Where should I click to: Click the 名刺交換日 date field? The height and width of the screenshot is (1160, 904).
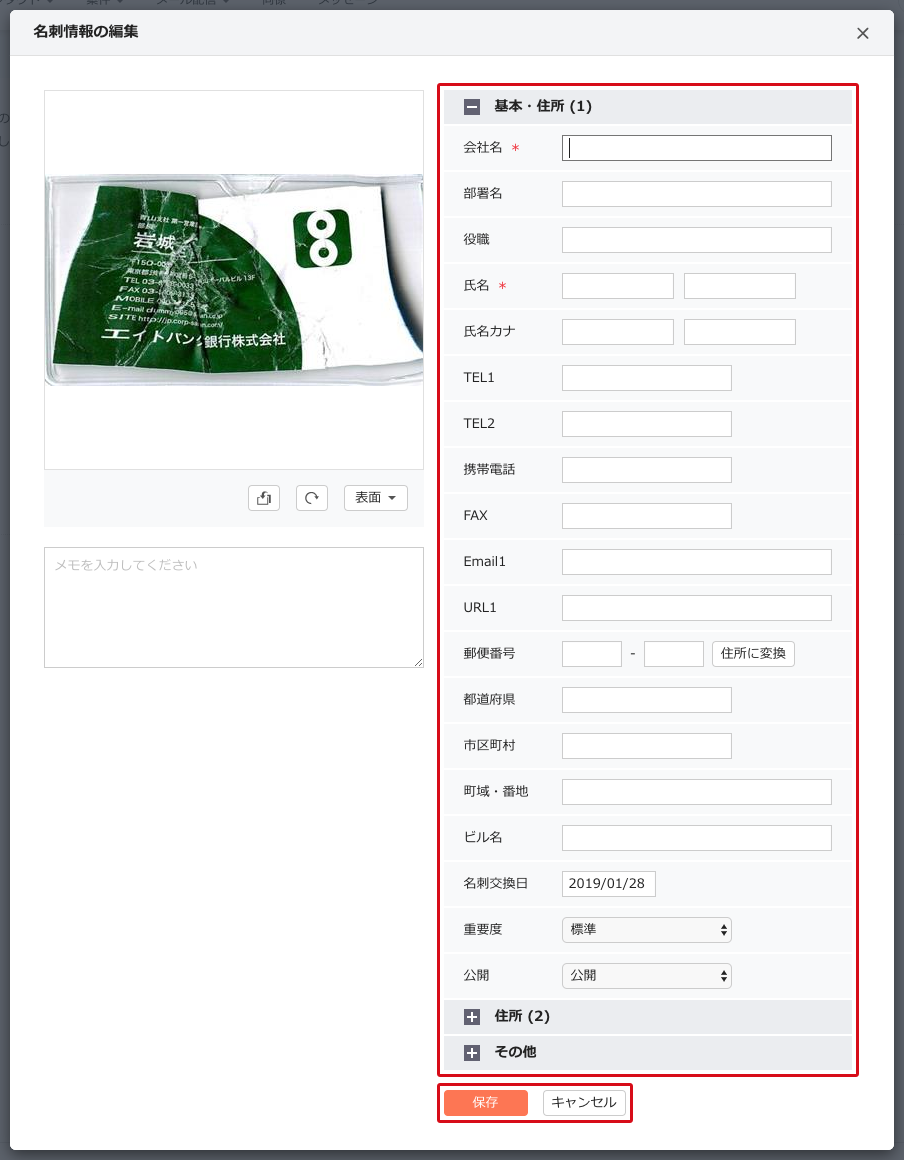coord(609,883)
